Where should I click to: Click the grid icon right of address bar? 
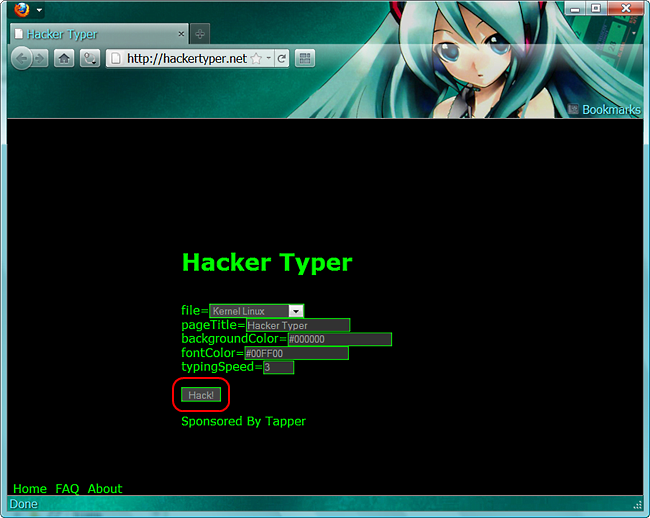tap(305, 58)
